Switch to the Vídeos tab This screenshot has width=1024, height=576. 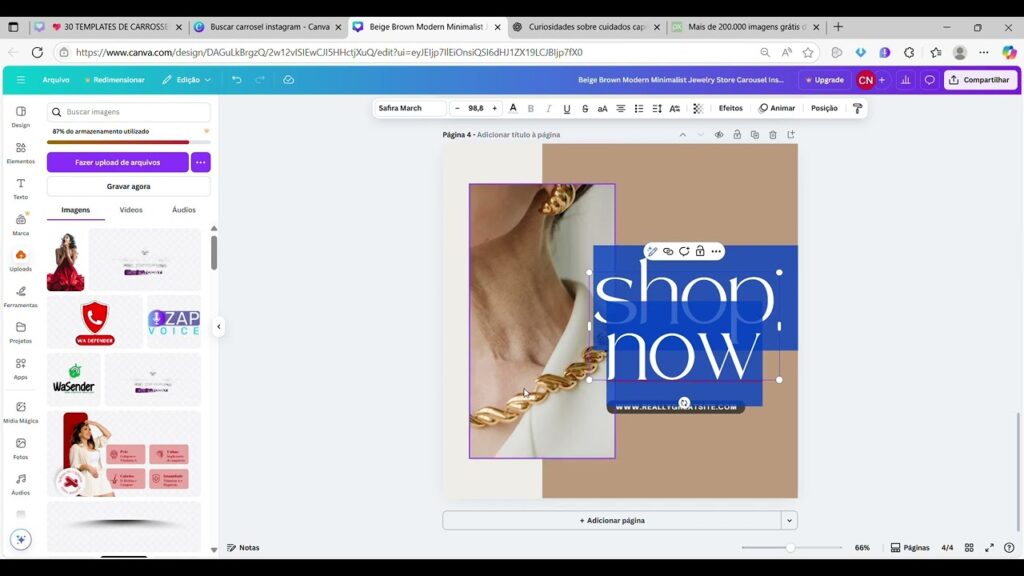(x=131, y=210)
